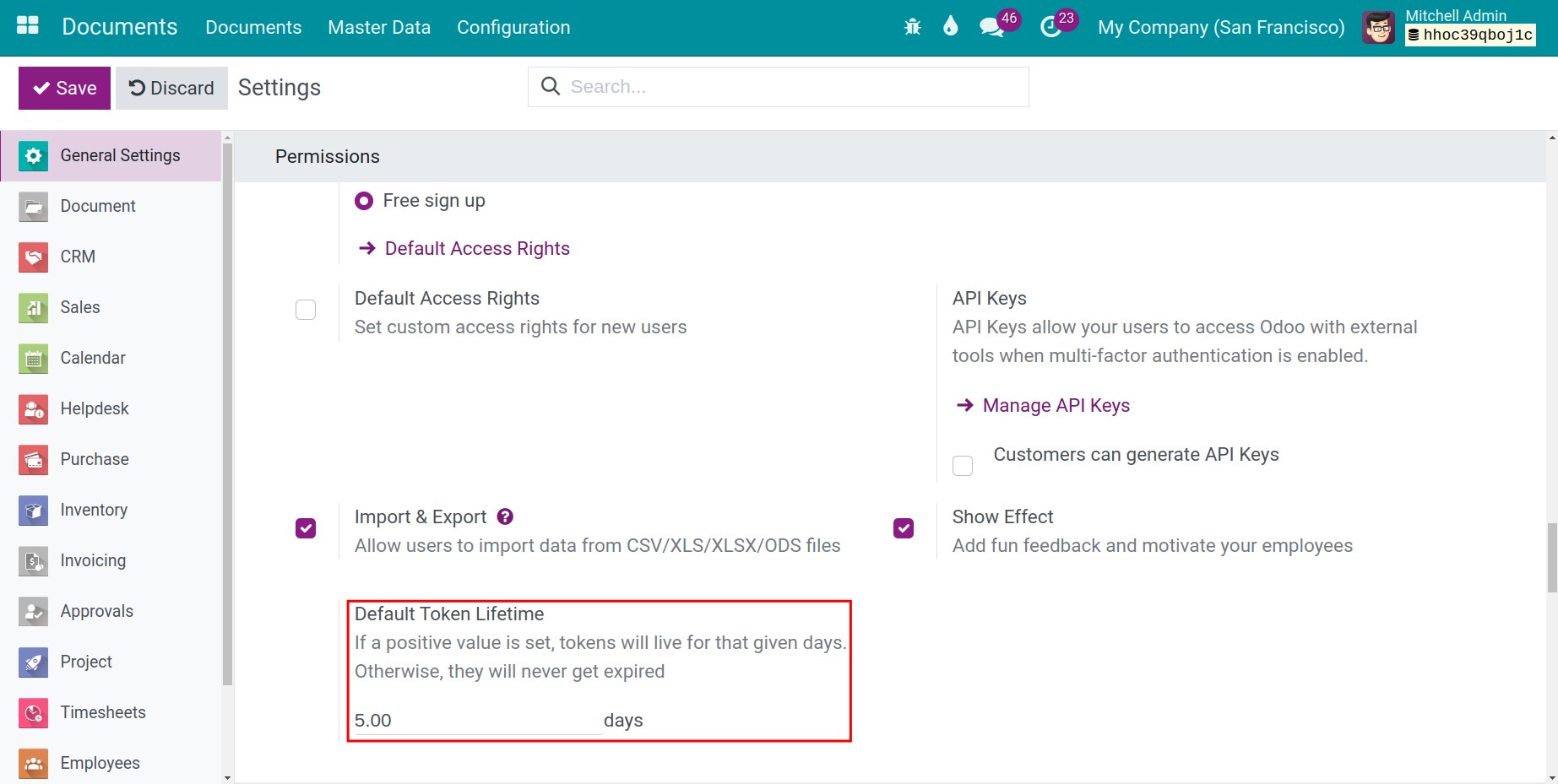Open the Master Data menu
This screenshot has width=1558, height=784.
click(x=378, y=27)
